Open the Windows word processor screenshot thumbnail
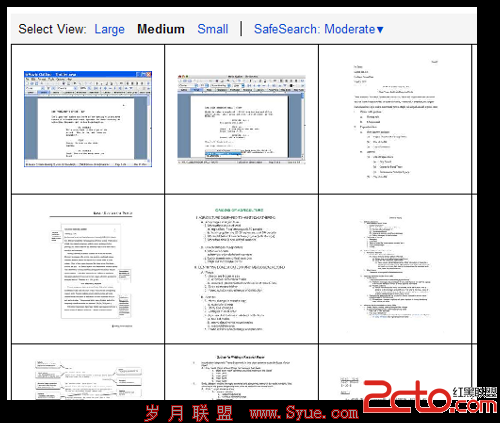500x423 pixels. pyautogui.click(x=88, y=119)
